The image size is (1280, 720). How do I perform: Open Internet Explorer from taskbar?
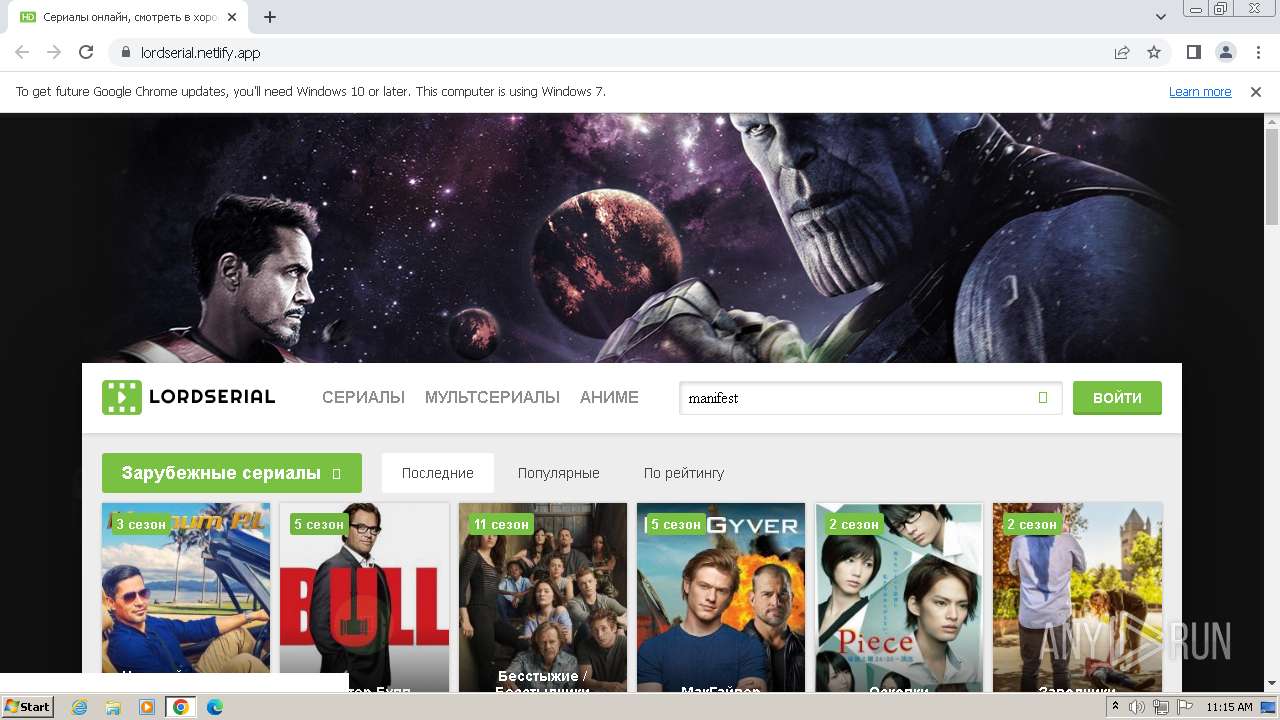pos(79,707)
